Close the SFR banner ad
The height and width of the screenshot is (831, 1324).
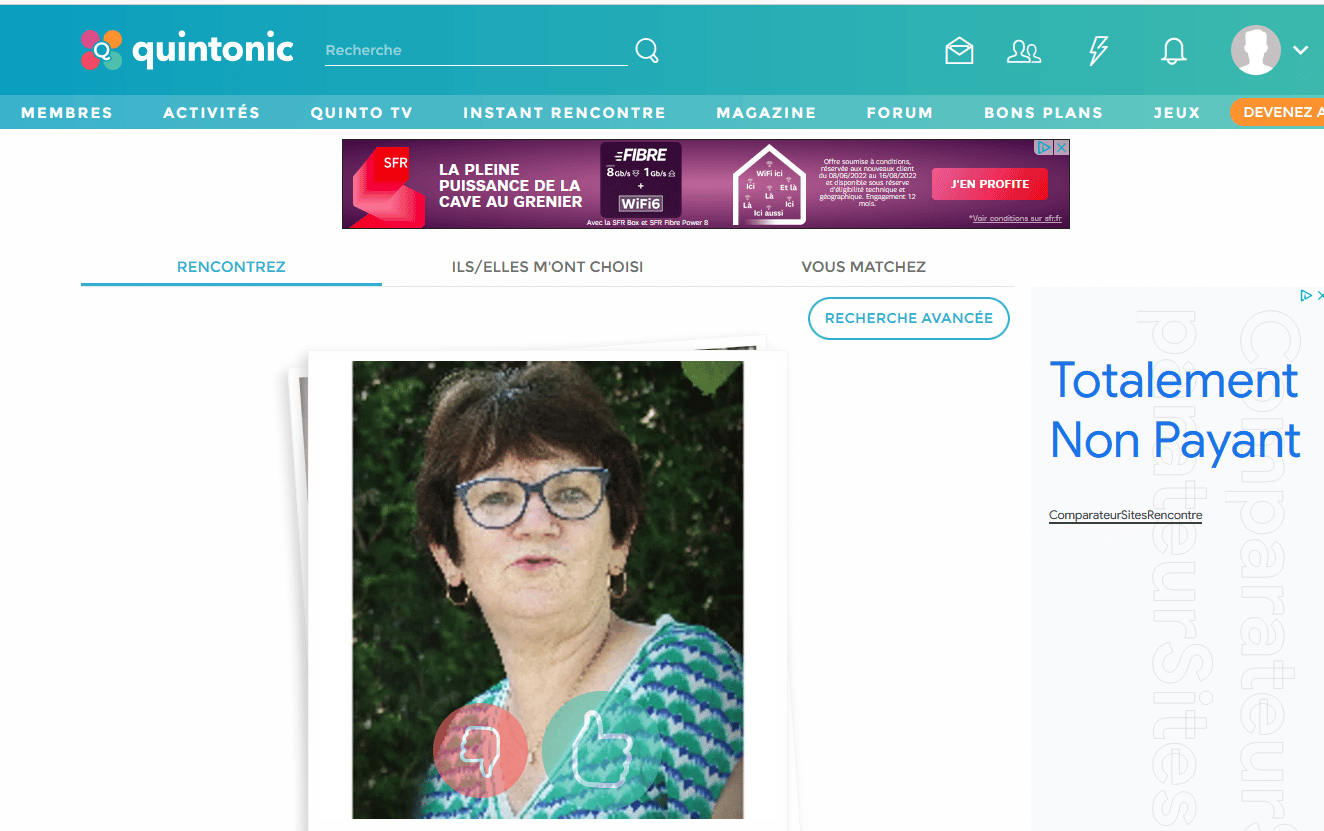pyautogui.click(x=1062, y=147)
